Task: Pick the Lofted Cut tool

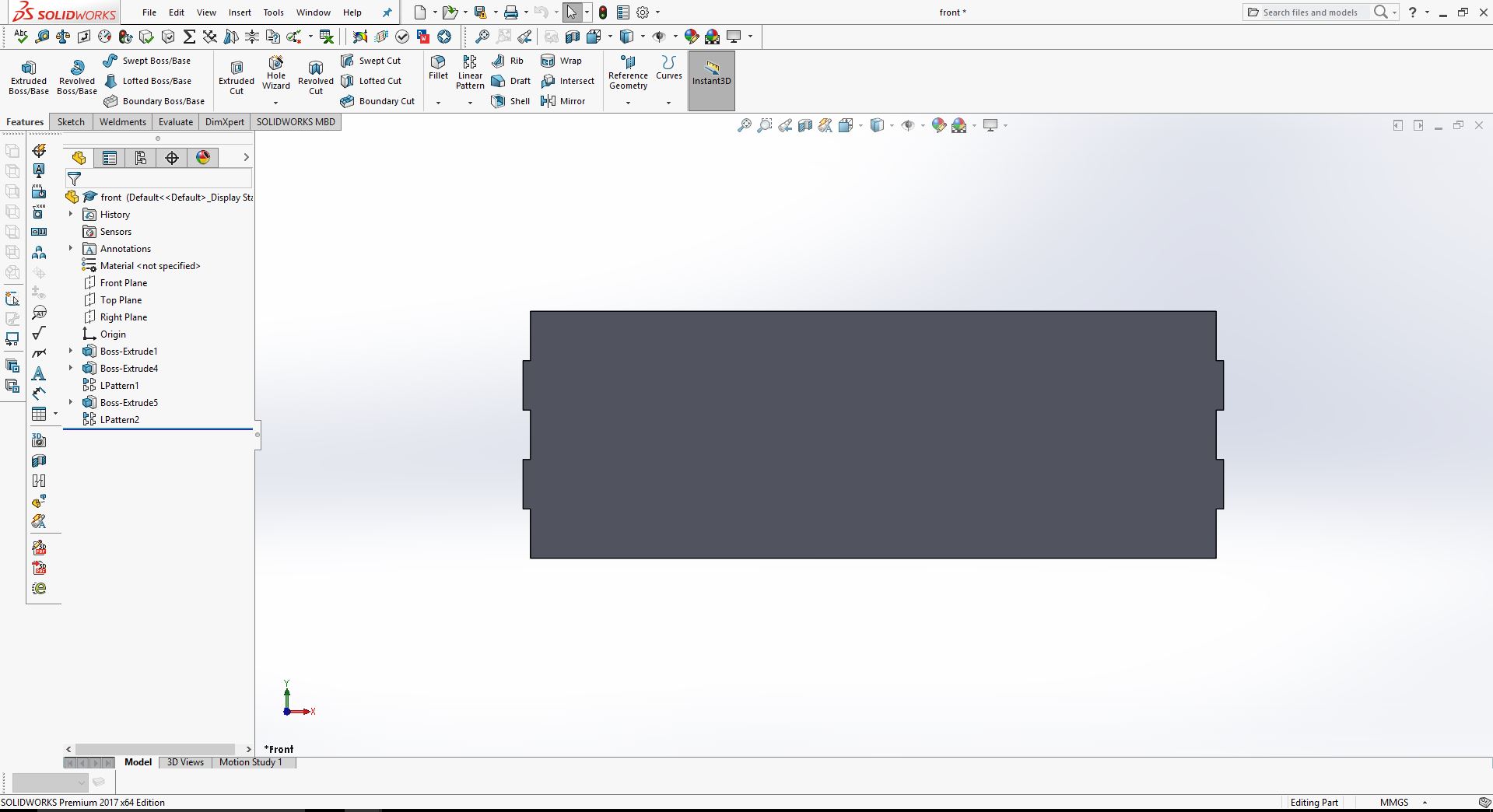Action: click(371, 81)
